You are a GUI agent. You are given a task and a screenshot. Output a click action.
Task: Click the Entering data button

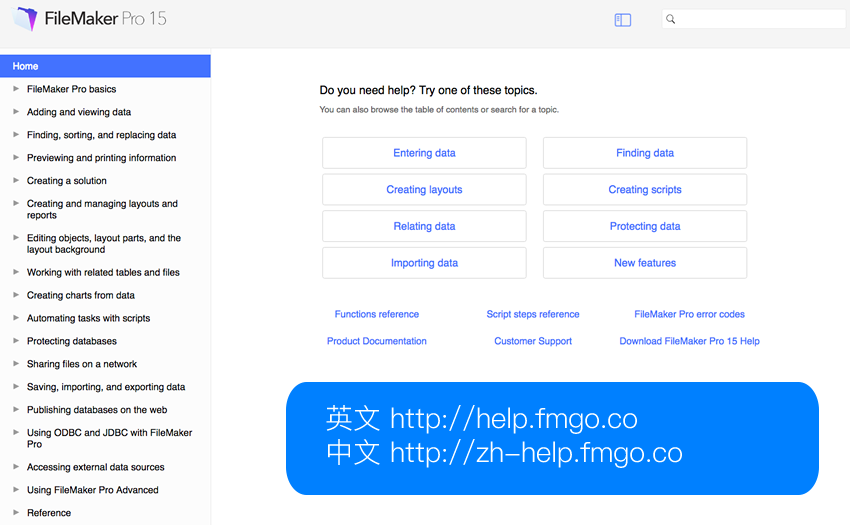(x=424, y=153)
